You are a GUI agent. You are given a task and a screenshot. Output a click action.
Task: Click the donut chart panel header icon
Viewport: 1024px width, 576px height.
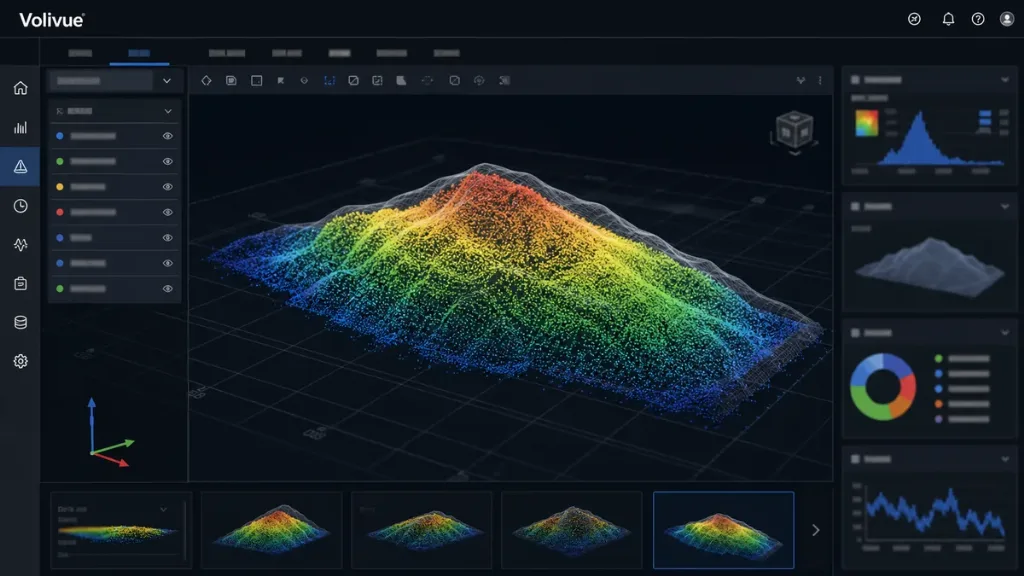pos(855,332)
